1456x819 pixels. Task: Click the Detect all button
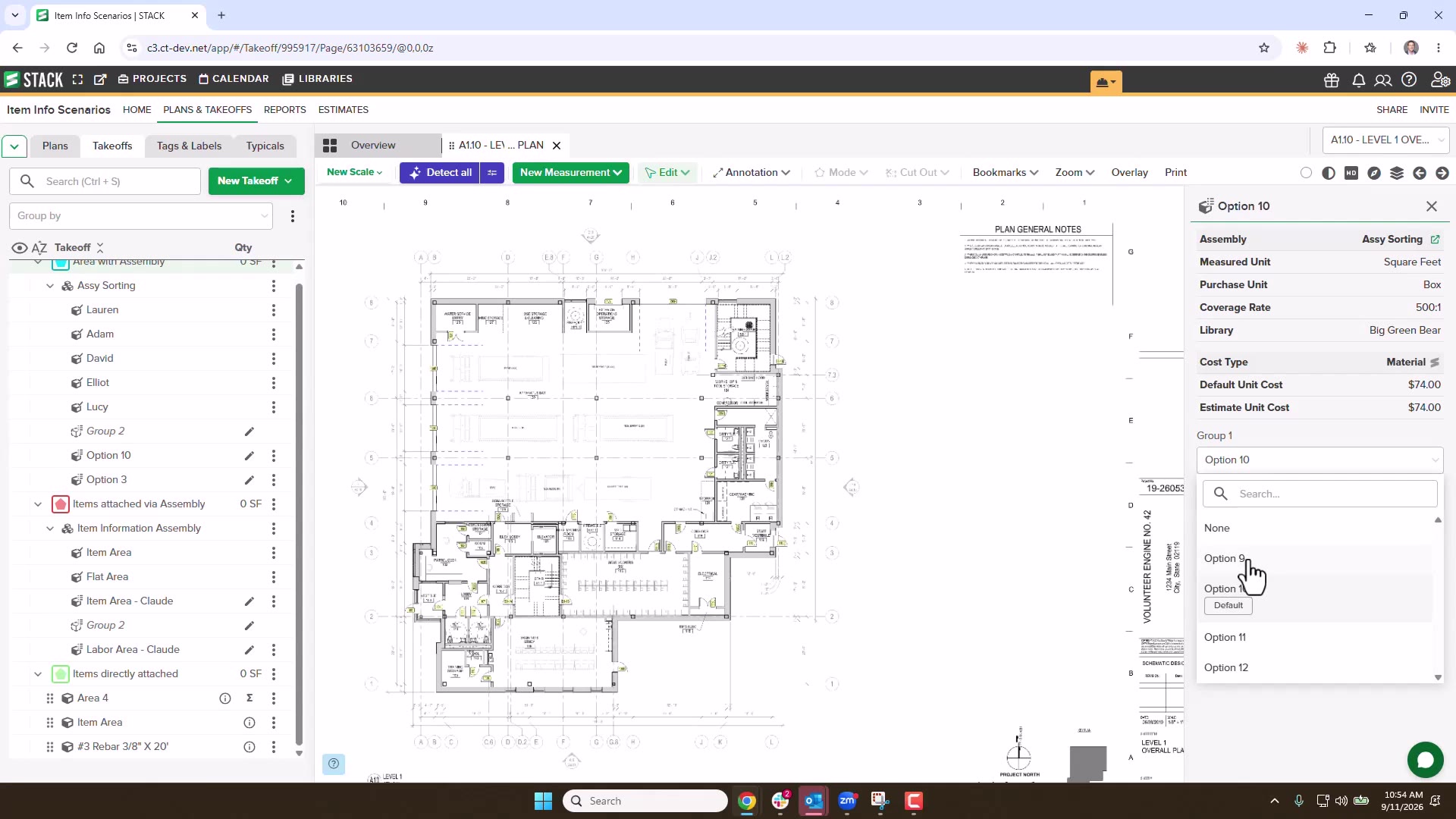(x=441, y=173)
